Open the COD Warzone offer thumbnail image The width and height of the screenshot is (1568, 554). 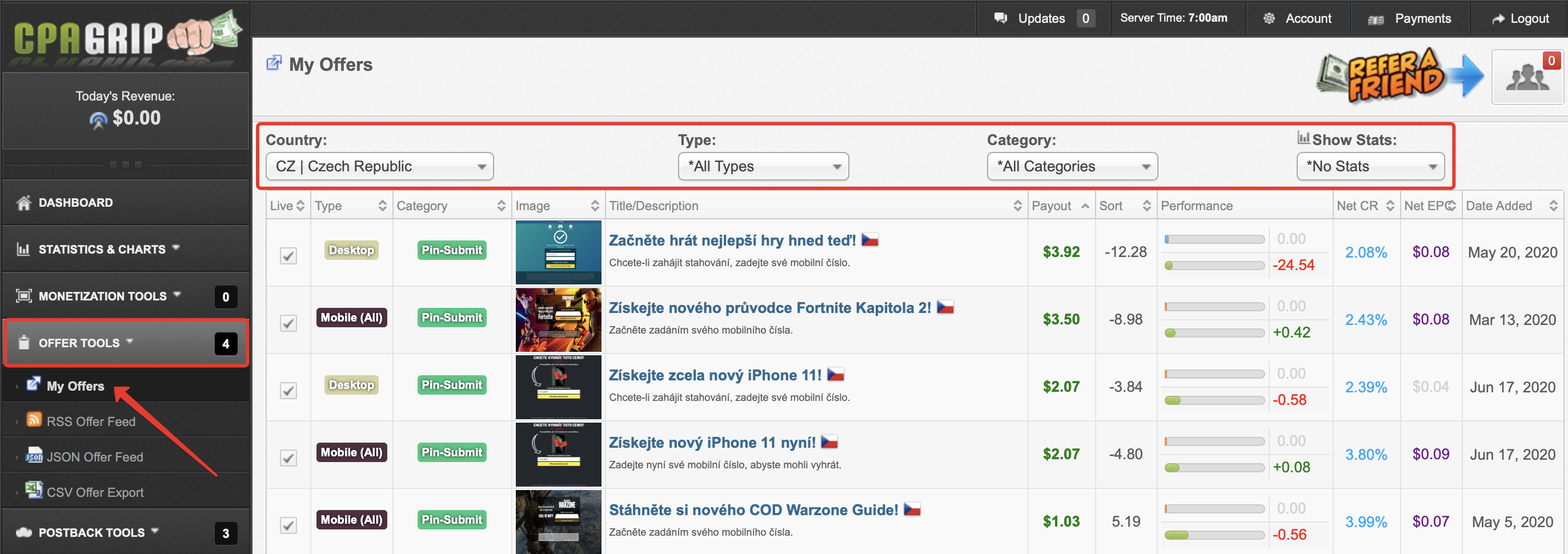(558, 522)
